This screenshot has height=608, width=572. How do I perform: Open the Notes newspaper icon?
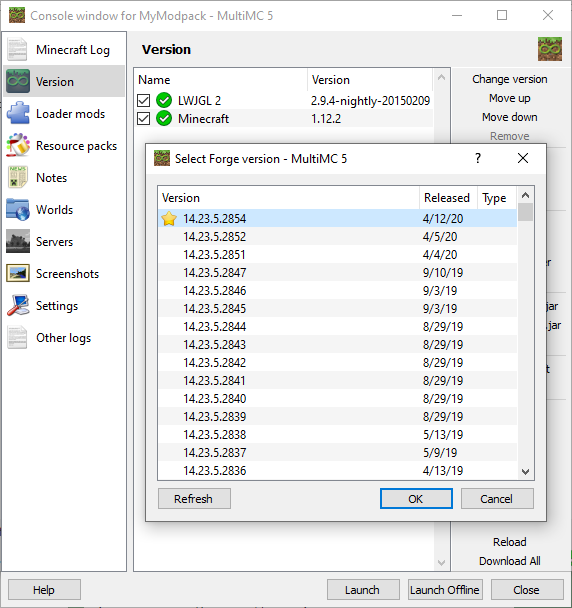tap(17, 177)
